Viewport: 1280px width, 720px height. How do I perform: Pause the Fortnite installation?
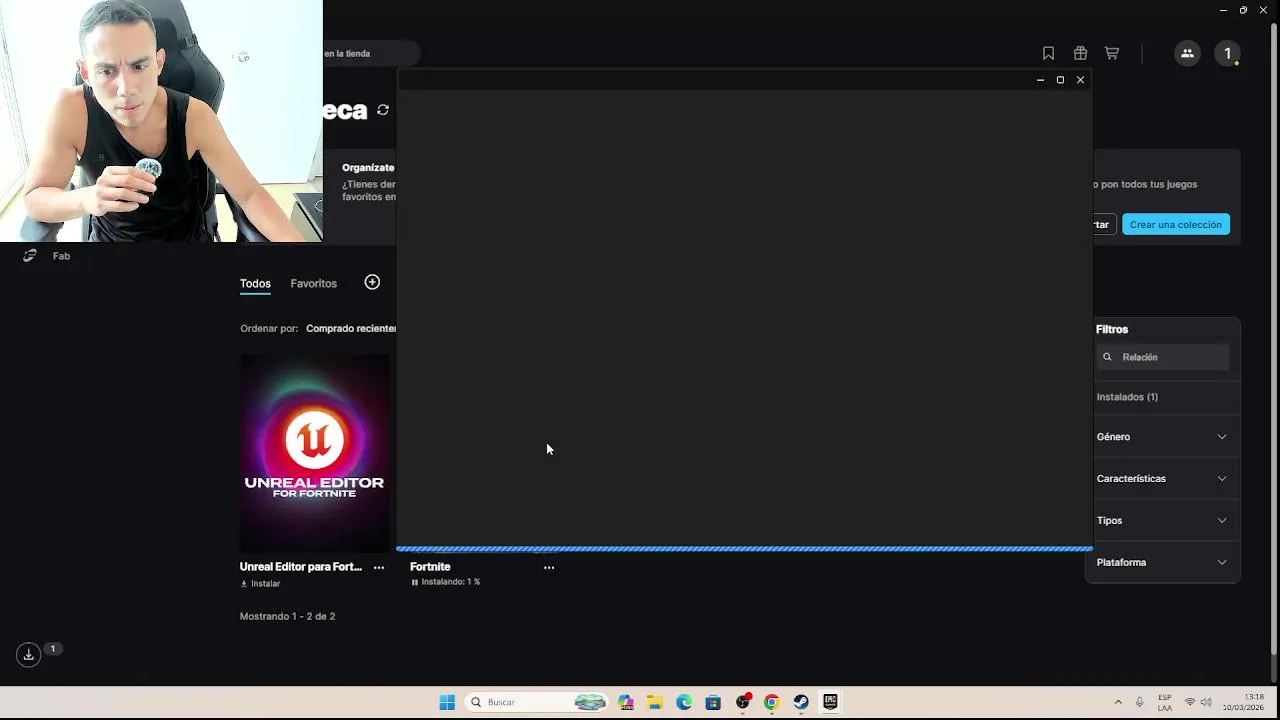coord(414,582)
